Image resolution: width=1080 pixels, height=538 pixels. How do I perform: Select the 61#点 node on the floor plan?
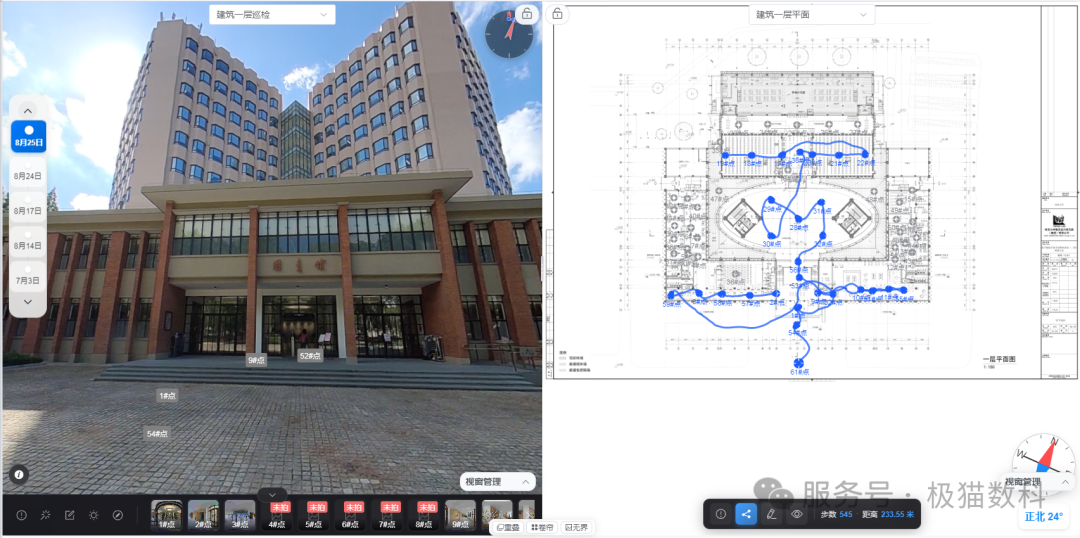(799, 363)
